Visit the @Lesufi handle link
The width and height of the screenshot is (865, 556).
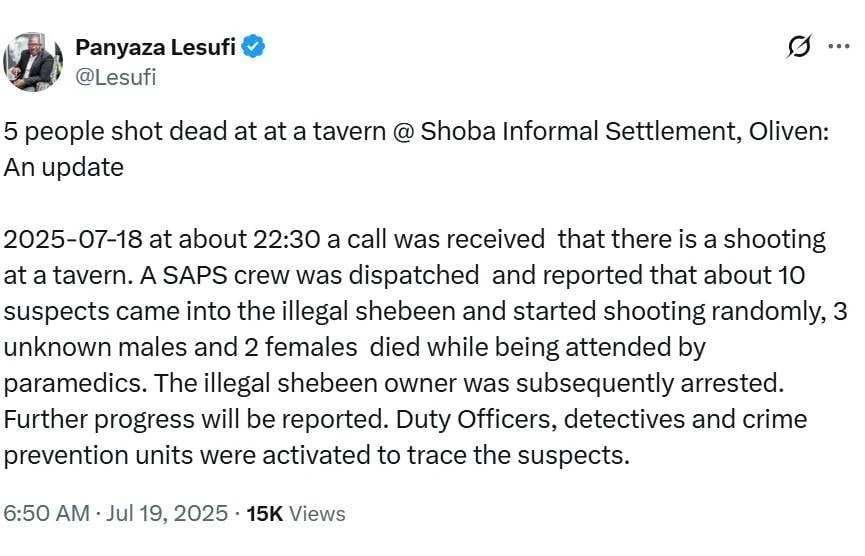pos(116,77)
